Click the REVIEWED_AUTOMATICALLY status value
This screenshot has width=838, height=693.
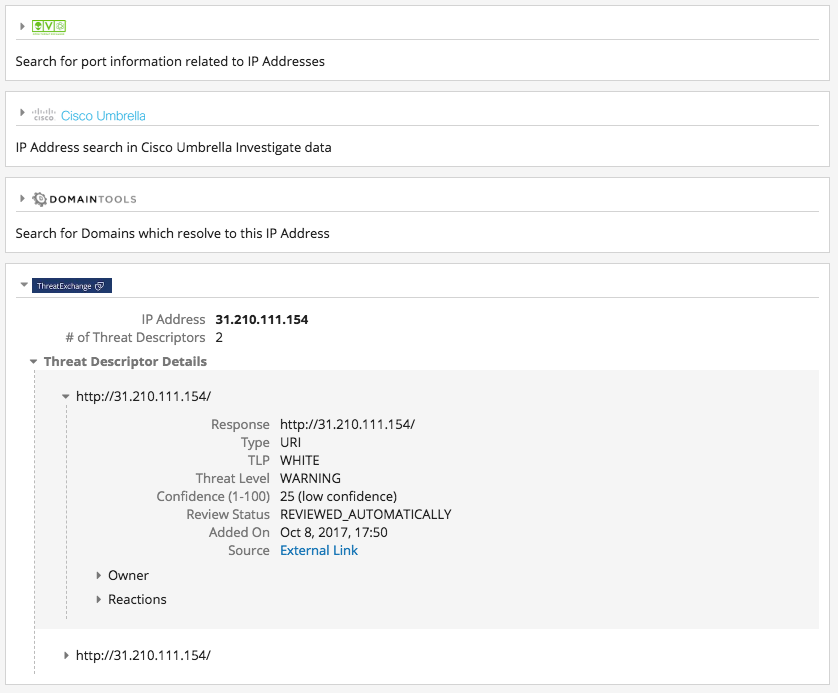[x=365, y=514]
